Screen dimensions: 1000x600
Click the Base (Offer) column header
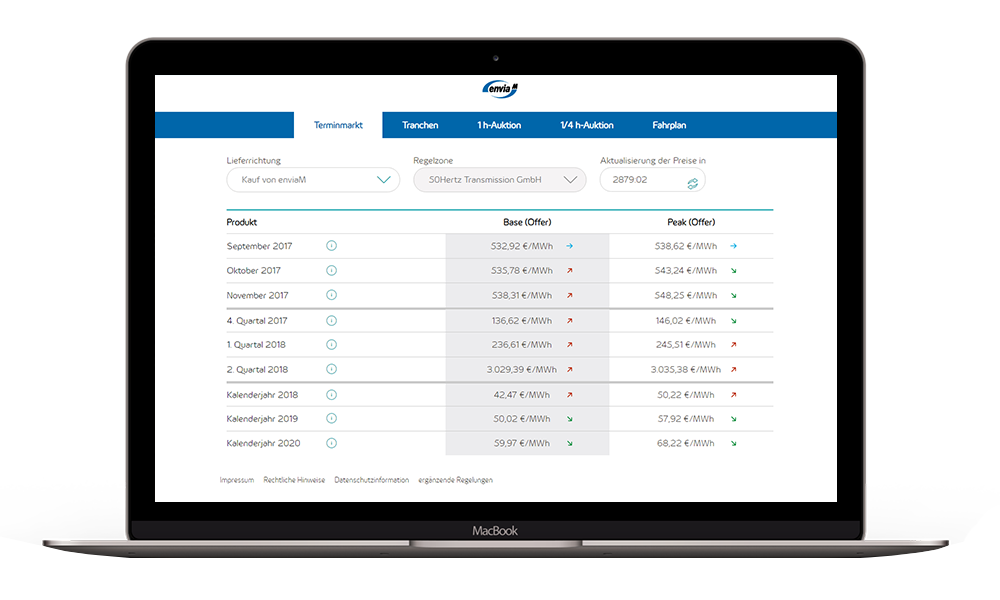point(527,222)
